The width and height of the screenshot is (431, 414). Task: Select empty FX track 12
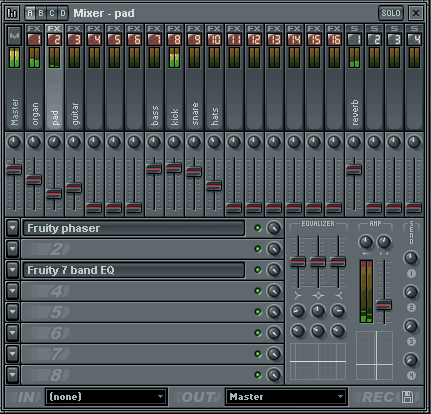click(x=254, y=77)
